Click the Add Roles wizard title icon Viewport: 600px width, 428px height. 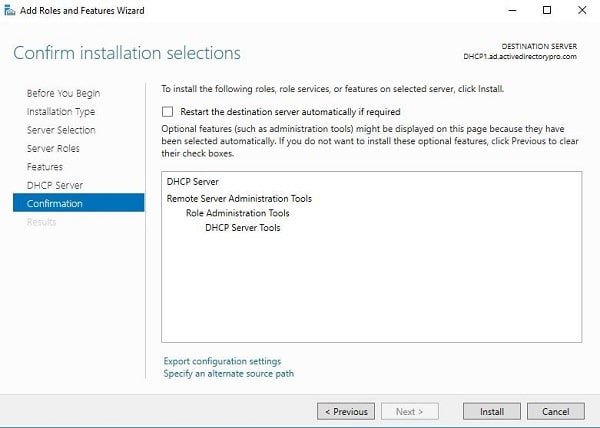9,10
